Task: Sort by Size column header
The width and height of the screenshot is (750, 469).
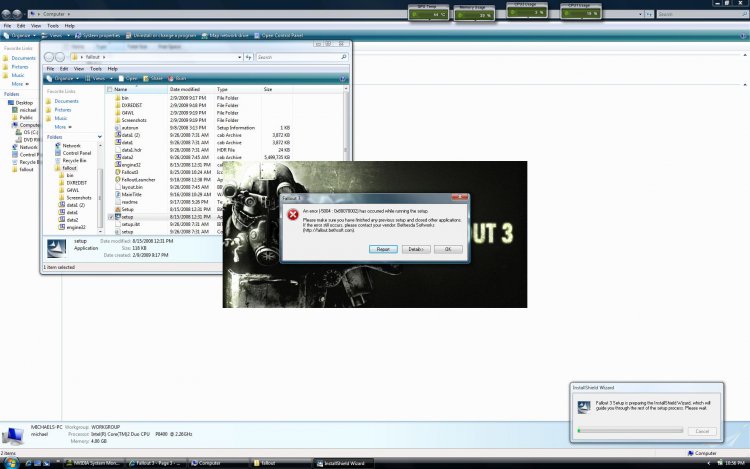Action: coord(268,89)
